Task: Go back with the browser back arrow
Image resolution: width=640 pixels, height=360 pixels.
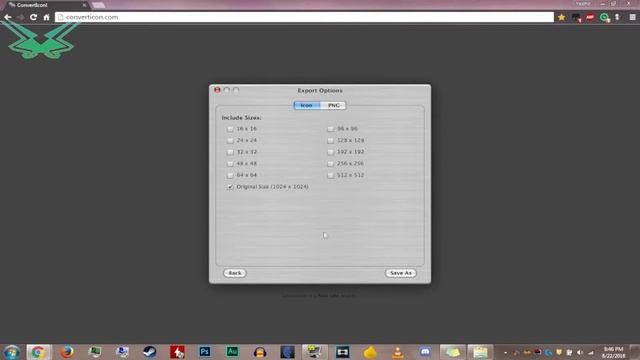Action: coord(8,17)
